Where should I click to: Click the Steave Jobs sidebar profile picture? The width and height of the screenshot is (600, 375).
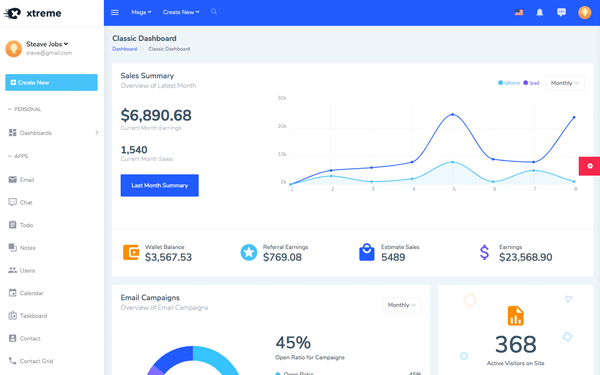pos(13,49)
